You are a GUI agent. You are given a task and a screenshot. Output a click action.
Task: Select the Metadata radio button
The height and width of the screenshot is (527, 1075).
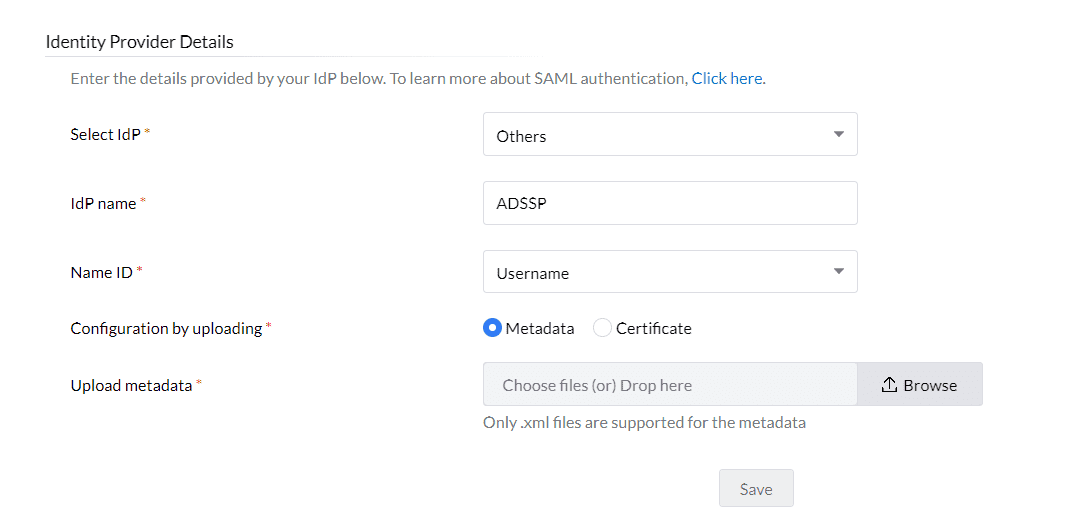click(x=492, y=328)
